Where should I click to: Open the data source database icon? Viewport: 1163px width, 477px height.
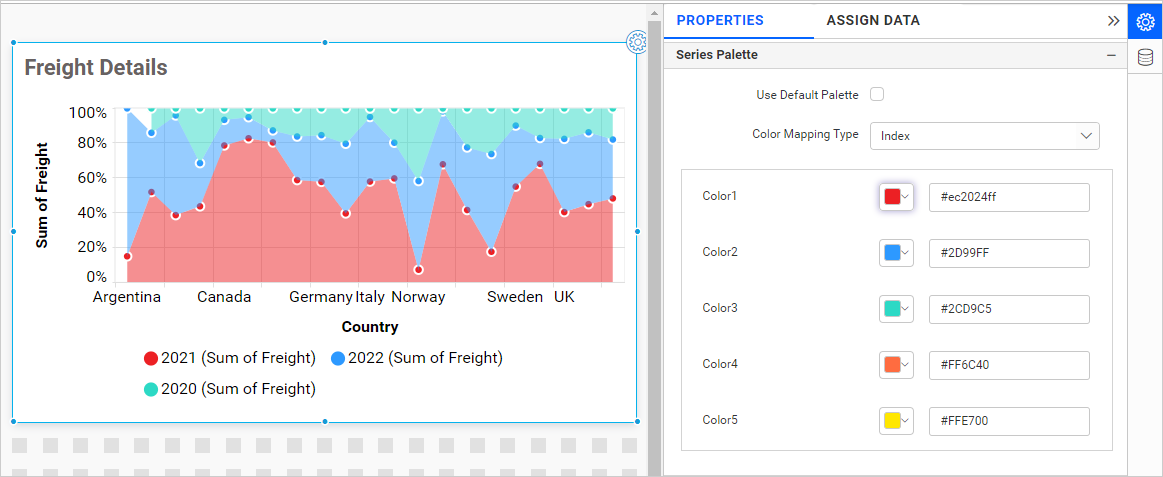click(1145, 58)
